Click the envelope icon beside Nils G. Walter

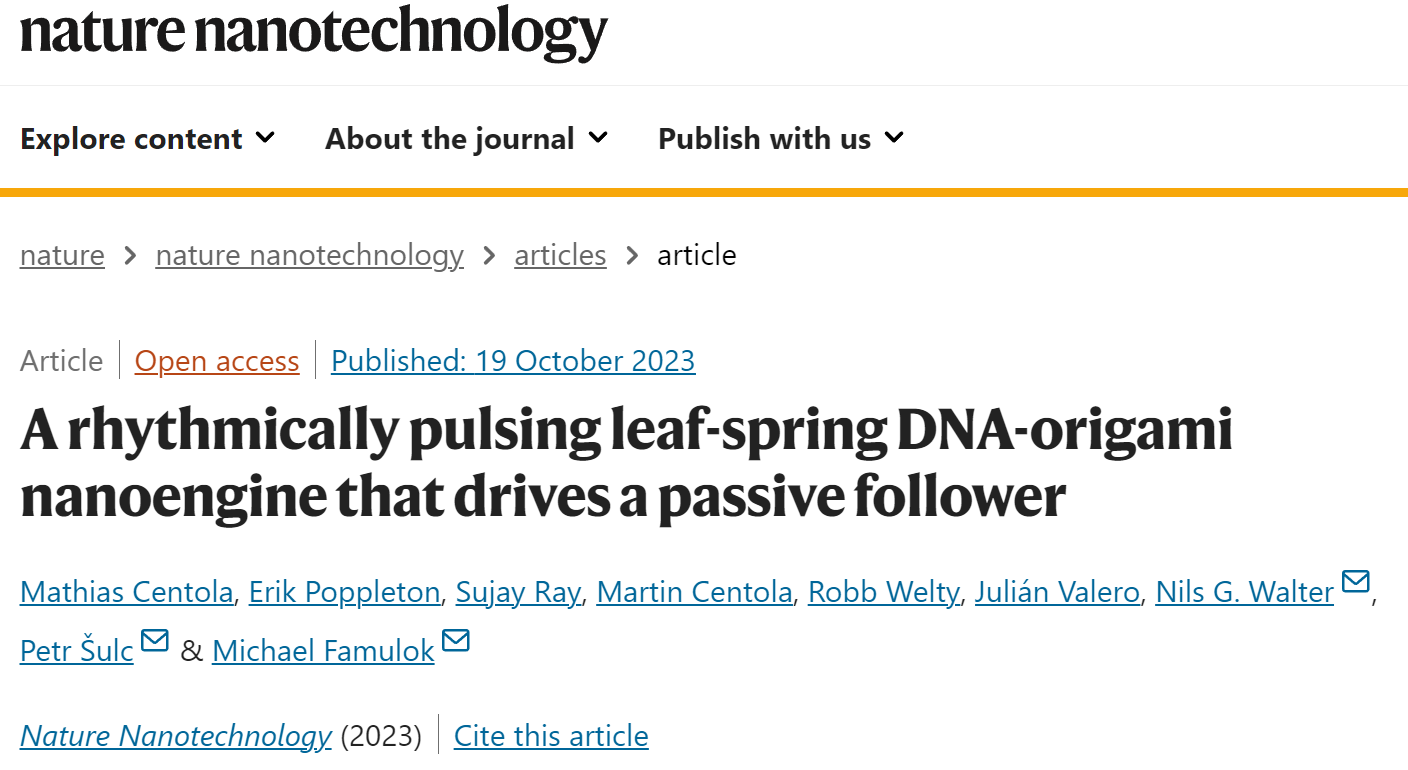click(1355, 581)
